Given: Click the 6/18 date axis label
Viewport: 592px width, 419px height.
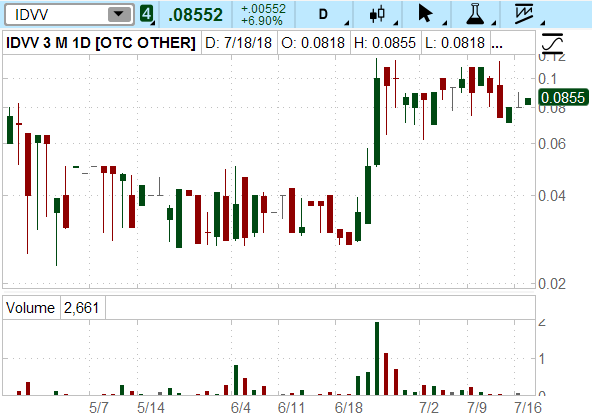Looking at the screenshot, I should point(348,408).
